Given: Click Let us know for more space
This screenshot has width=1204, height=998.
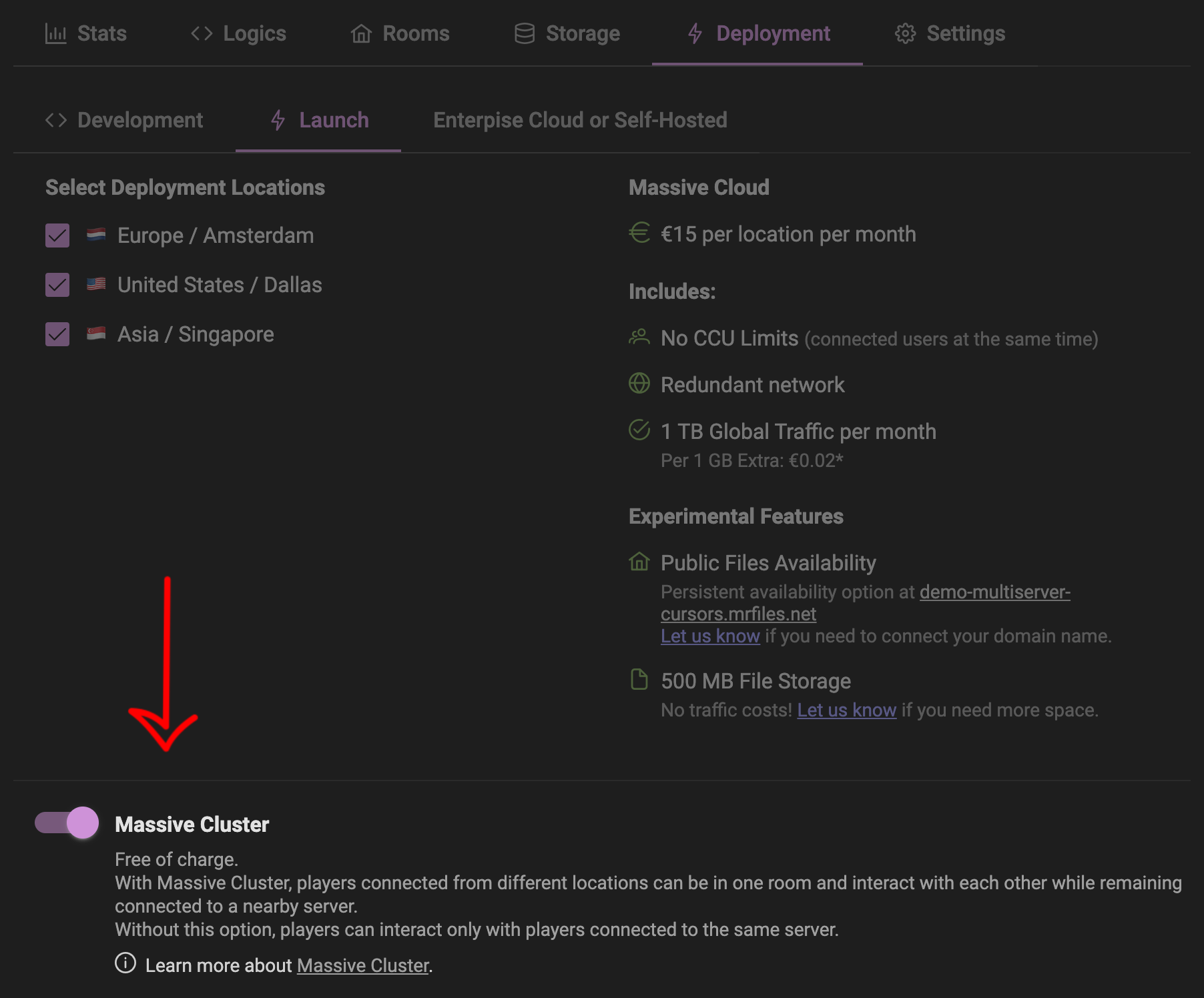Looking at the screenshot, I should 846,710.
